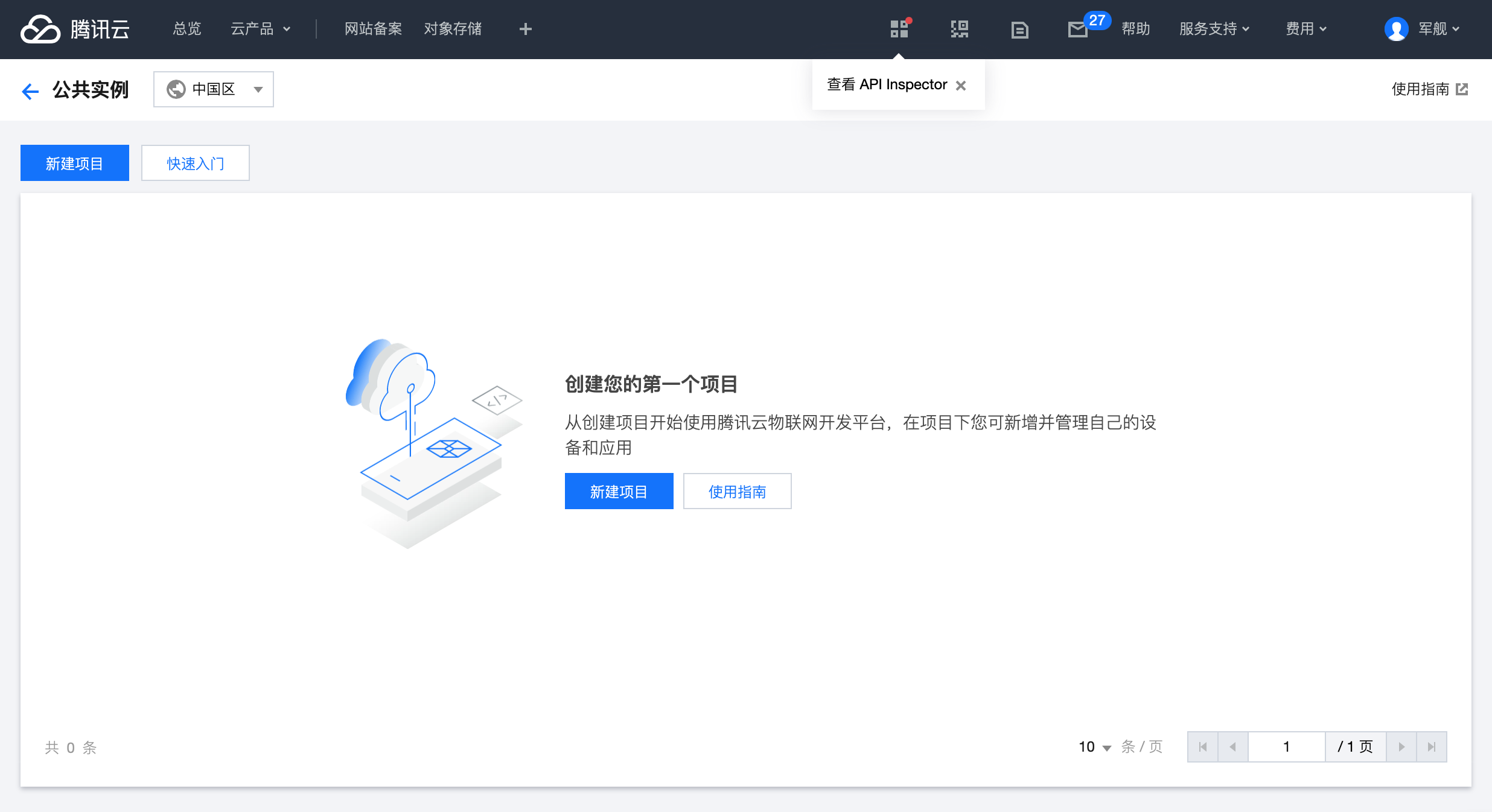Click the 快速入门 button
This screenshot has height=812, width=1492.
pos(195,163)
